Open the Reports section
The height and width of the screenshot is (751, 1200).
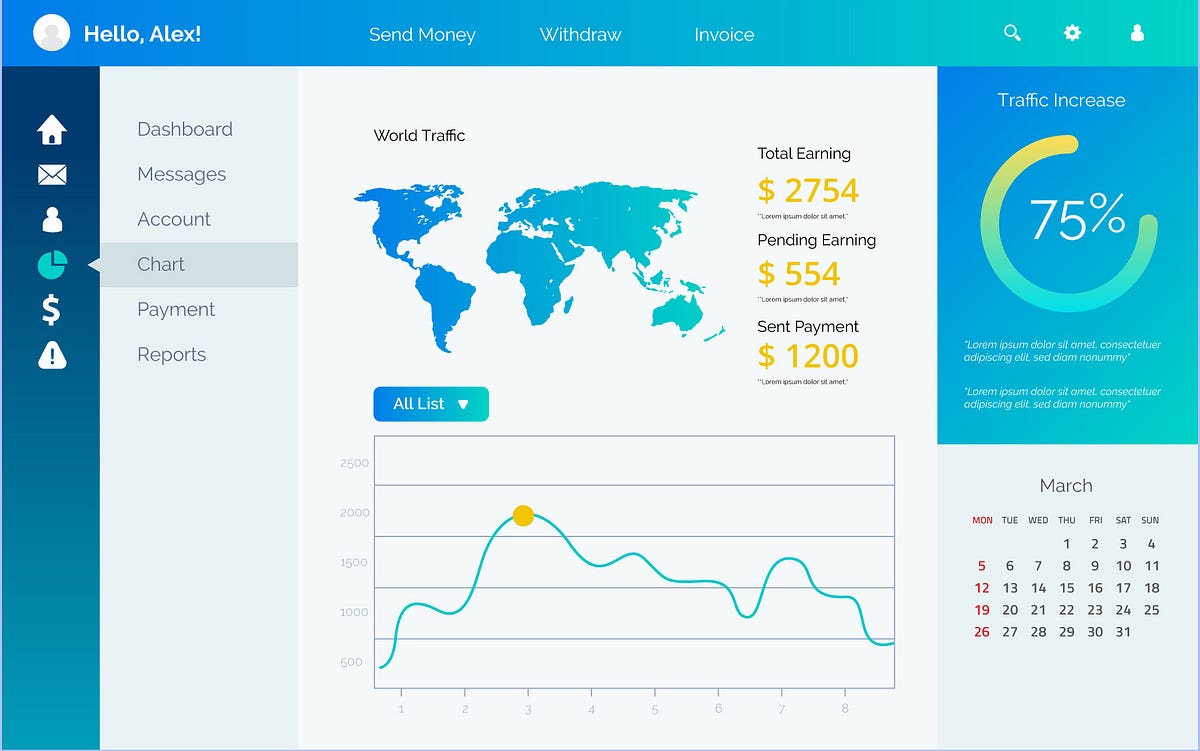click(x=171, y=354)
